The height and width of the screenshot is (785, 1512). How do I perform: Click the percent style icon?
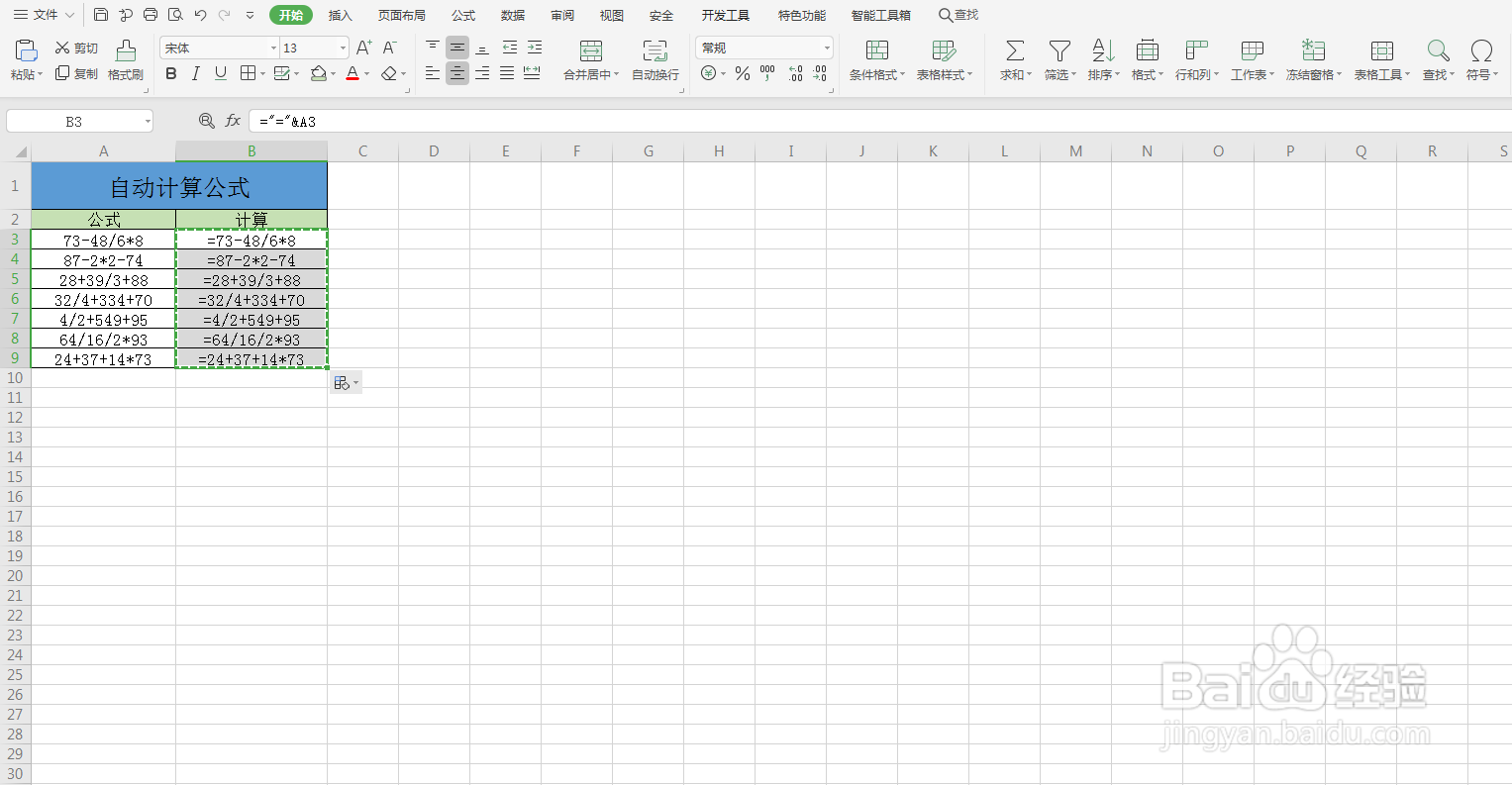pyautogui.click(x=743, y=73)
